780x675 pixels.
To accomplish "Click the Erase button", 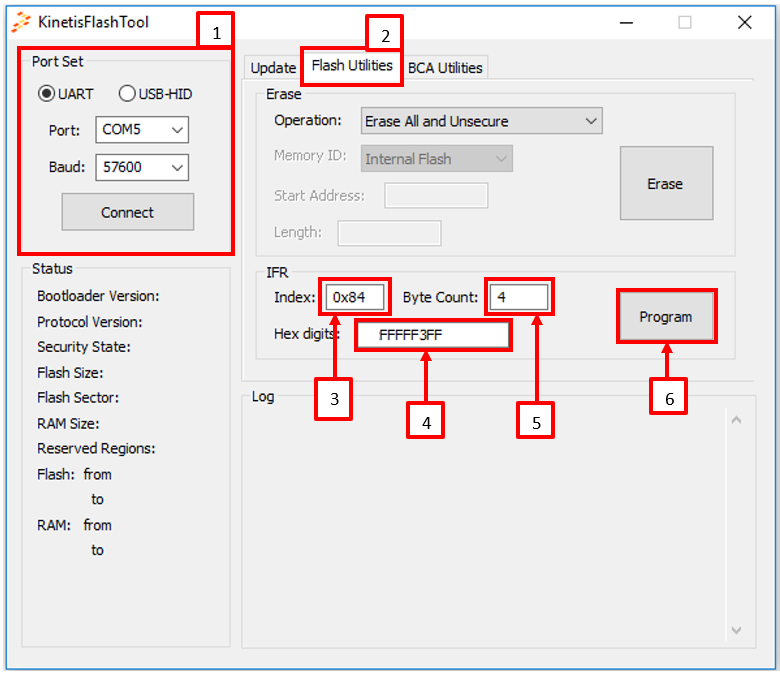I will 667,183.
